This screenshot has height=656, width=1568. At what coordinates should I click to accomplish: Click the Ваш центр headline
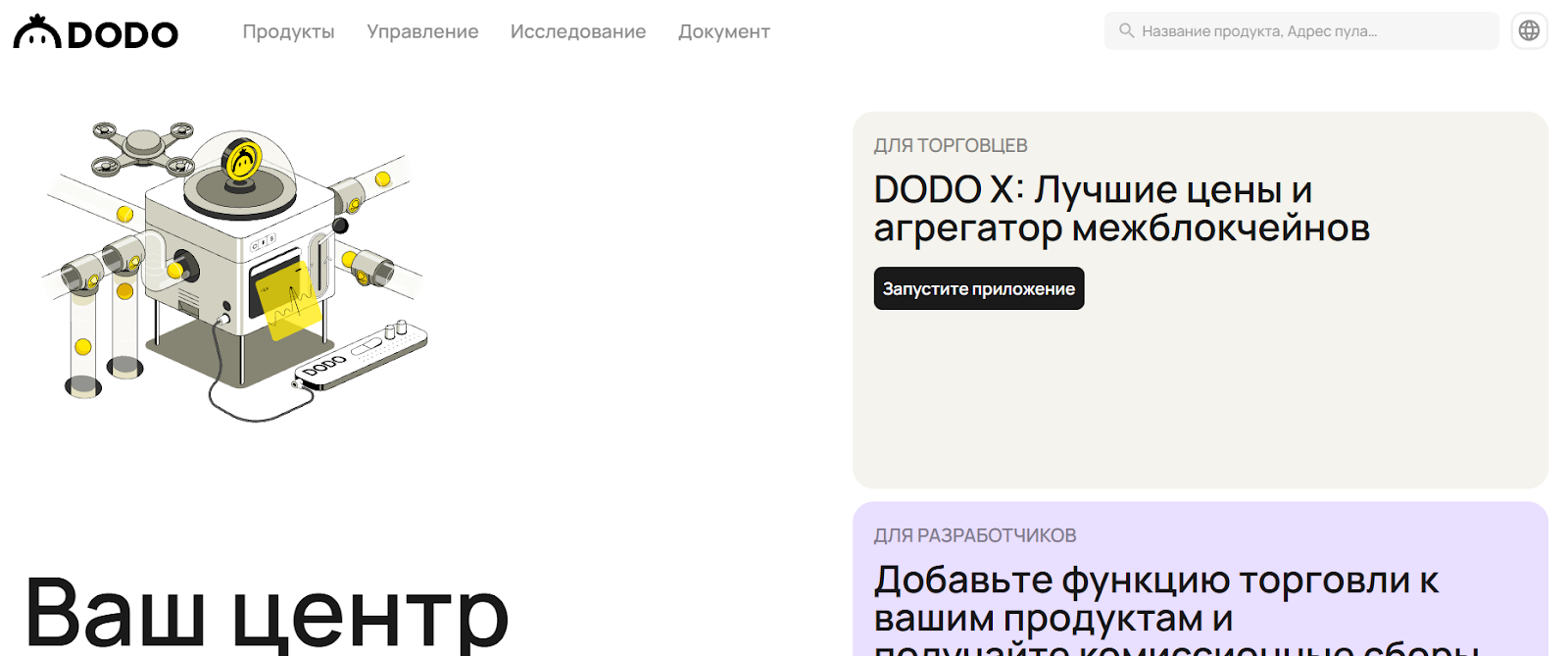click(267, 613)
